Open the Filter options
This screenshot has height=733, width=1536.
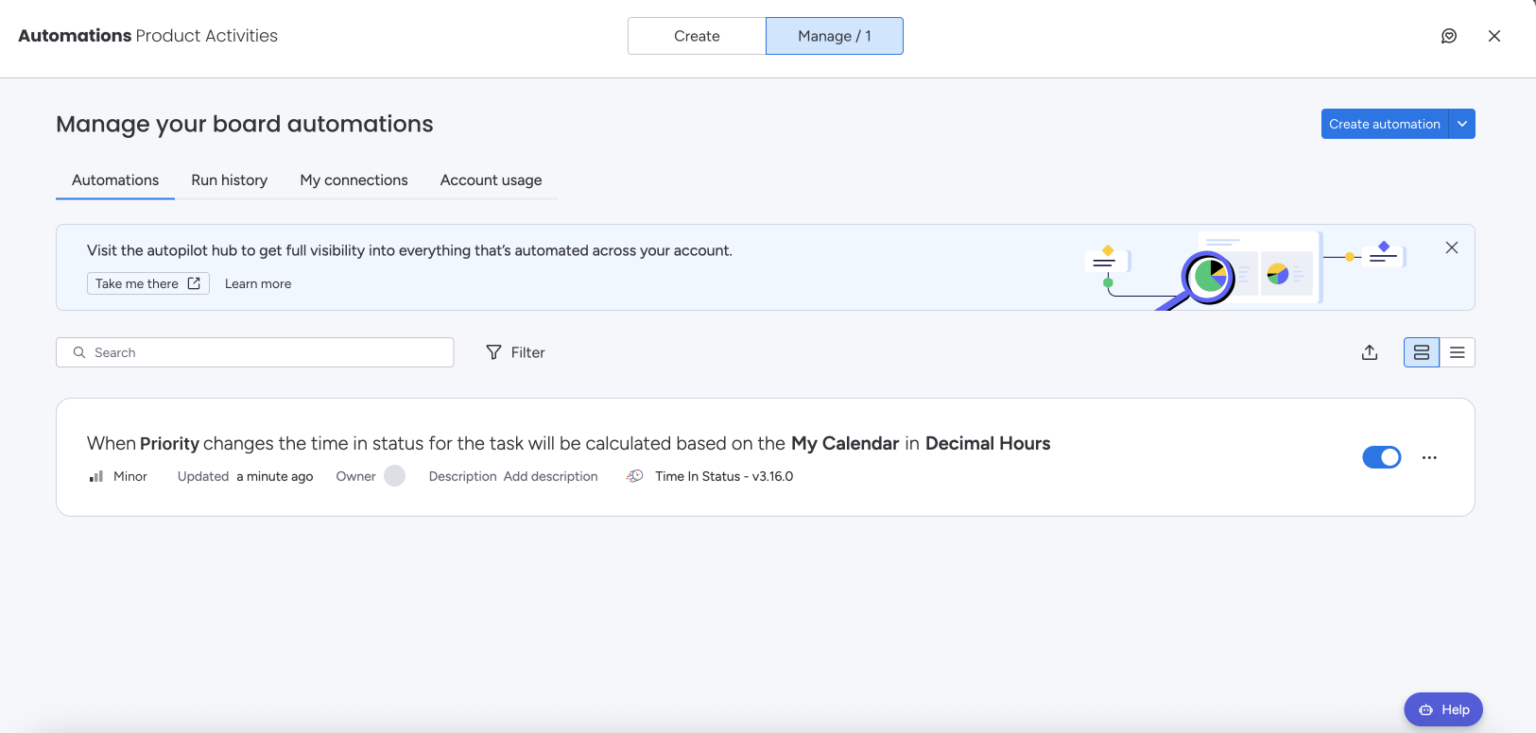(x=515, y=352)
